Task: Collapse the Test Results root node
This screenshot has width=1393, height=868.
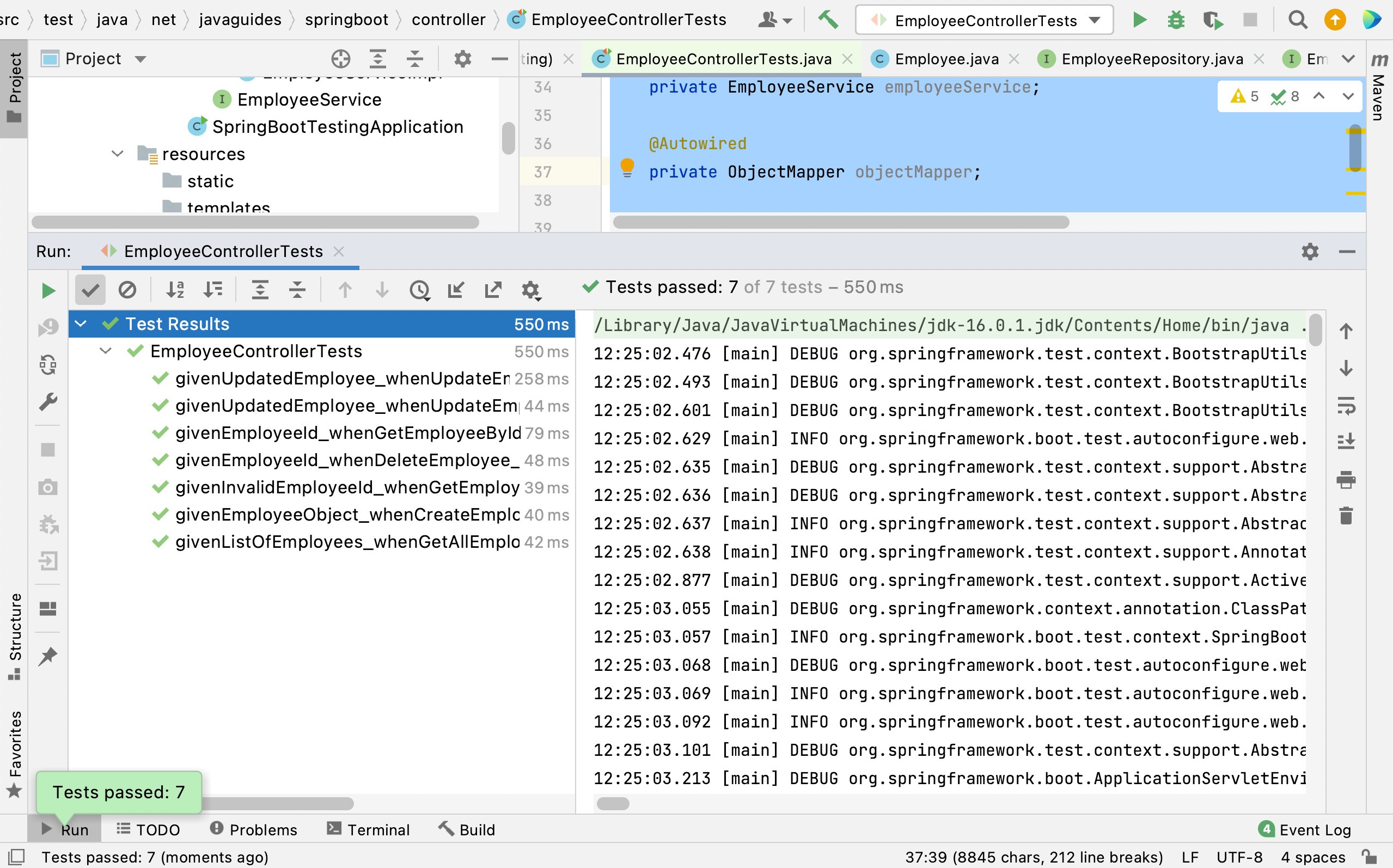Action: tap(81, 324)
